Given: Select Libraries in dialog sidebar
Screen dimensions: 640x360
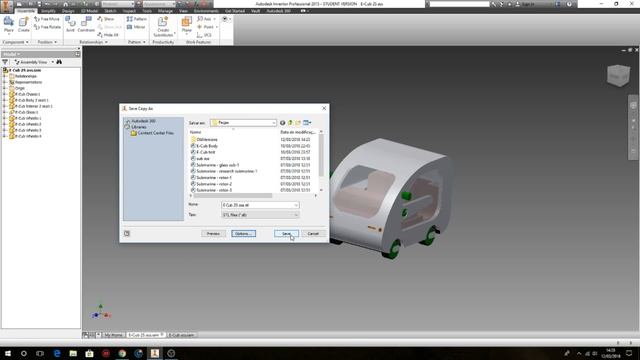Looking at the screenshot, I should pyautogui.click(x=138, y=127).
